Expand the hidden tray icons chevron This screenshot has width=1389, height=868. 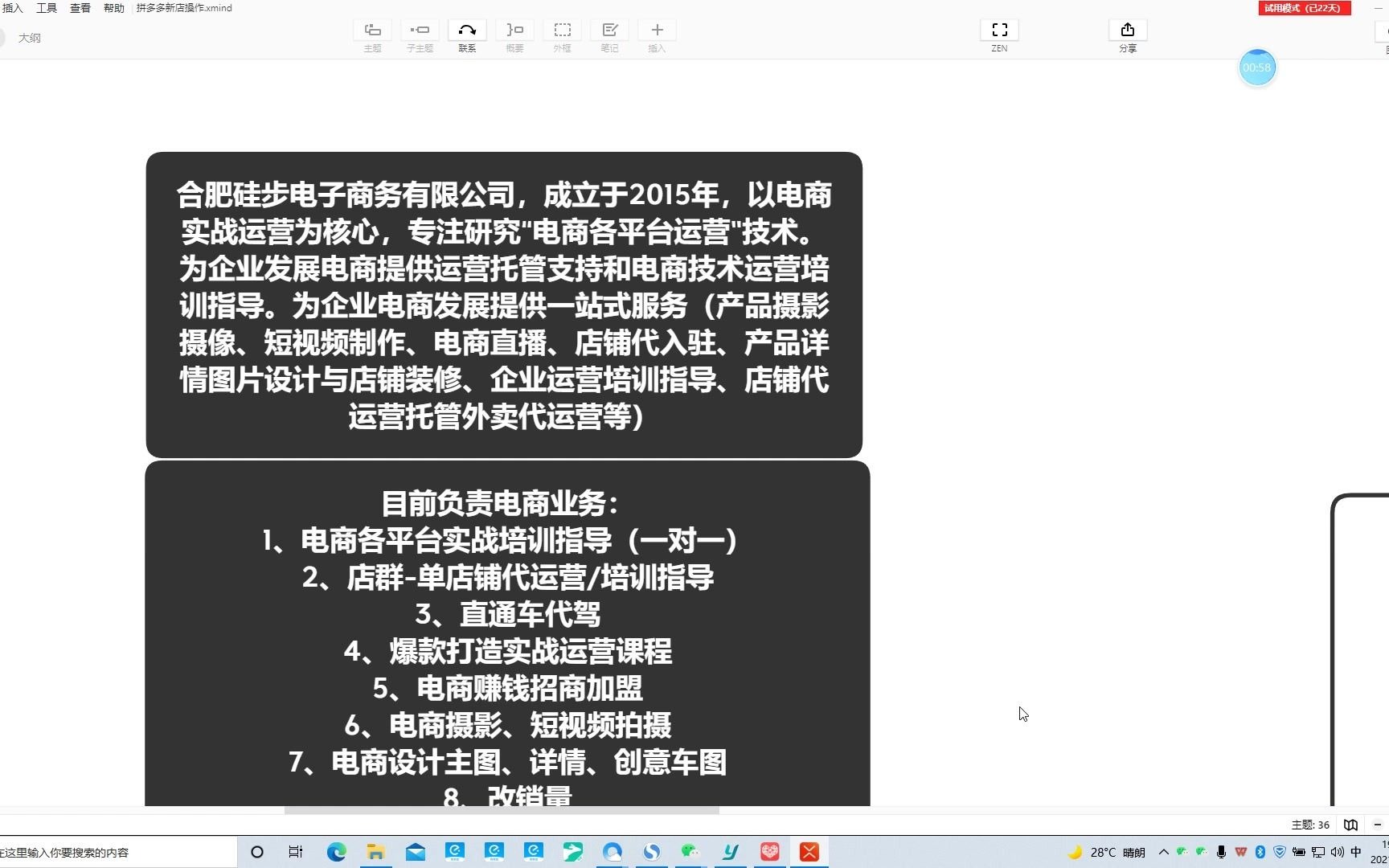pyautogui.click(x=1163, y=852)
